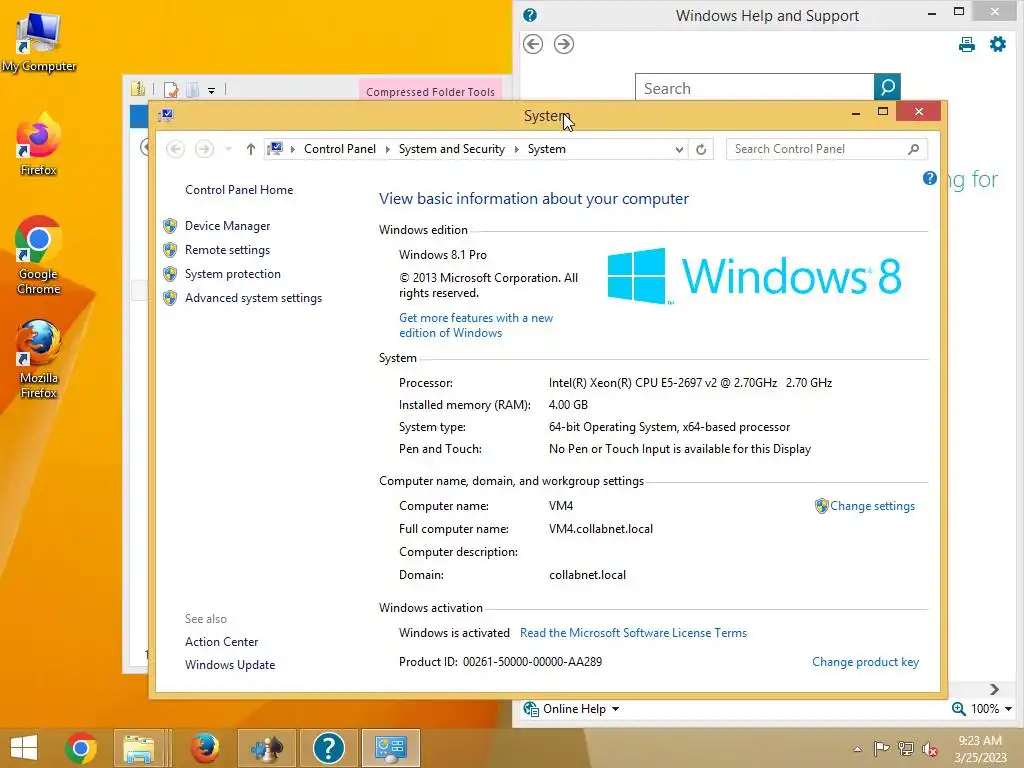
Task: Click the shield icon beside Change settings
Action: [x=821, y=506]
